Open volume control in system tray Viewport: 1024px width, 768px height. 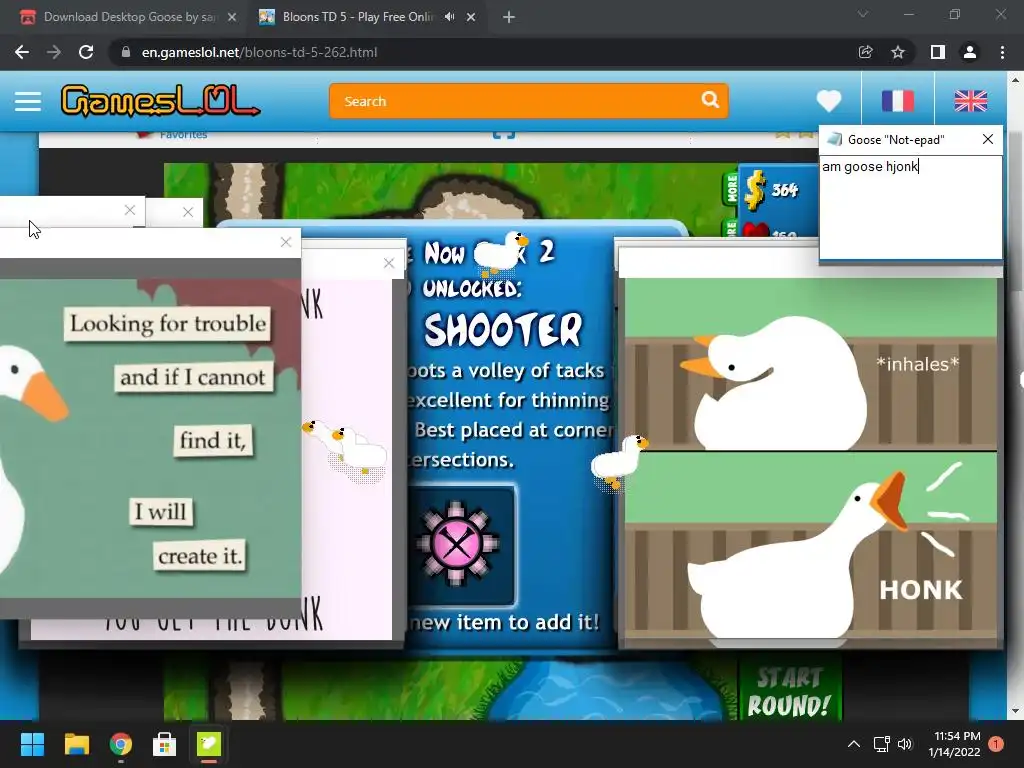(904, 744)
